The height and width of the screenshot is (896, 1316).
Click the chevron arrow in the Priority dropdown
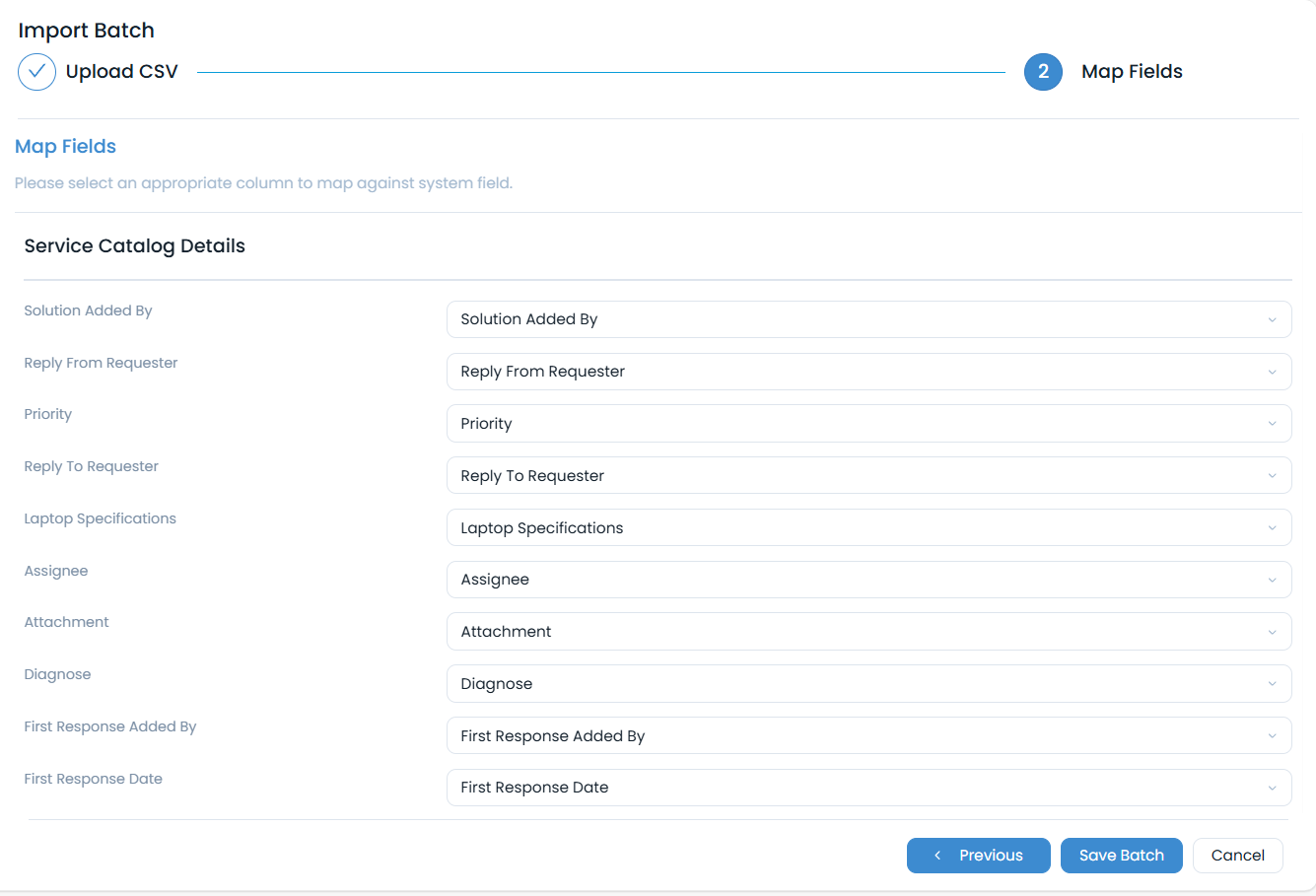1272,424
